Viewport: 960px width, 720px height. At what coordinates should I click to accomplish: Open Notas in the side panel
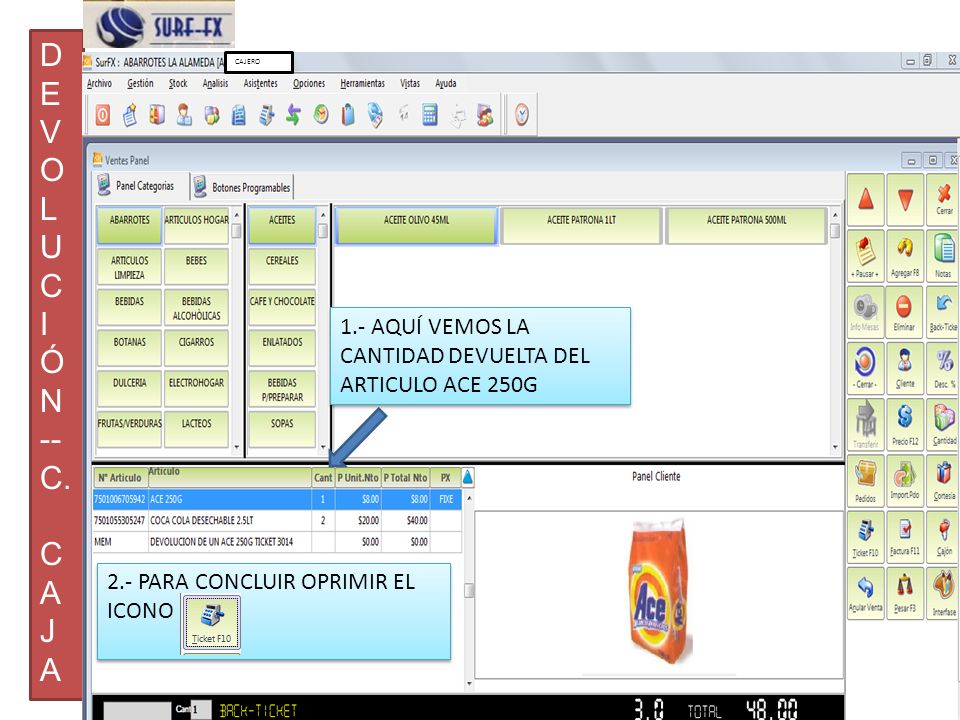point(943,256)
